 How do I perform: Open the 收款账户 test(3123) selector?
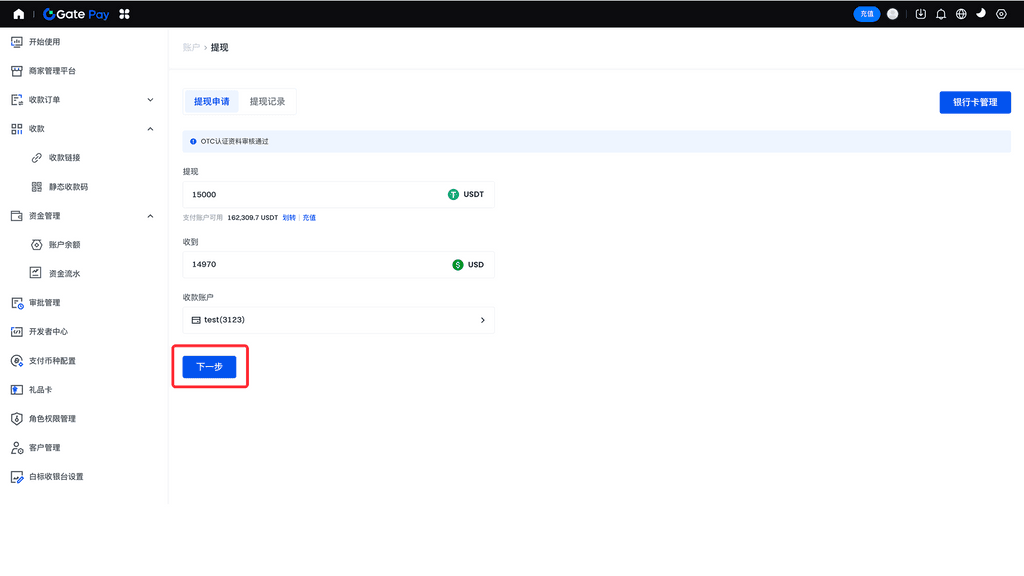pos(338,320)
